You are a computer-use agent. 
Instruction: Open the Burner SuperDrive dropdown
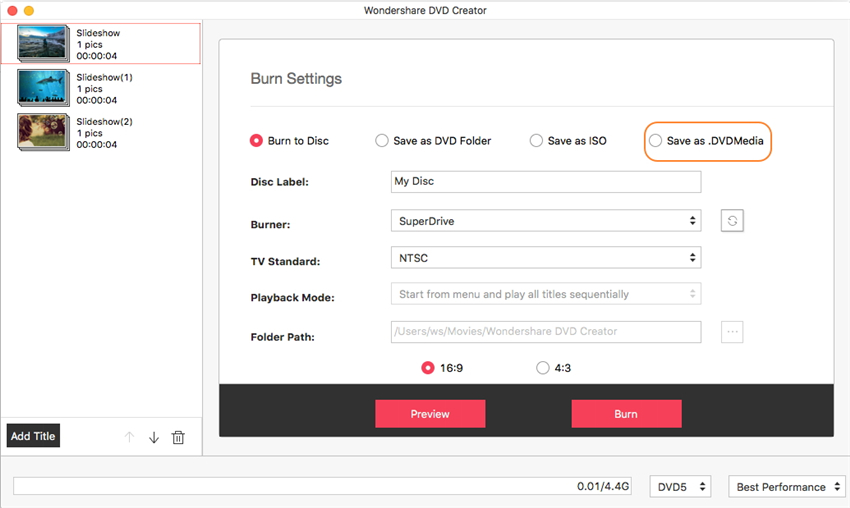tap(545, 221)
